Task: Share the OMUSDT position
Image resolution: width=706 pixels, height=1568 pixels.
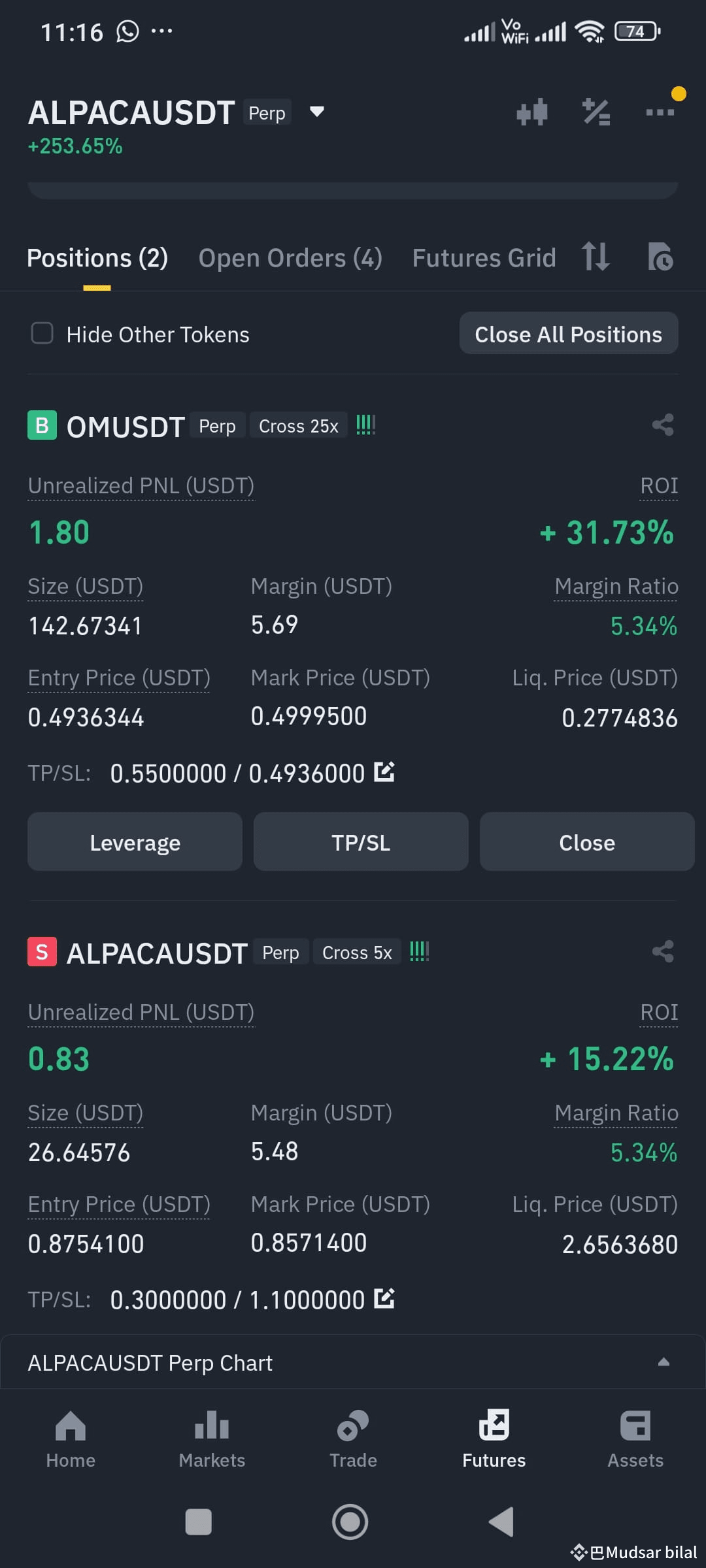Action: [663, 425]
